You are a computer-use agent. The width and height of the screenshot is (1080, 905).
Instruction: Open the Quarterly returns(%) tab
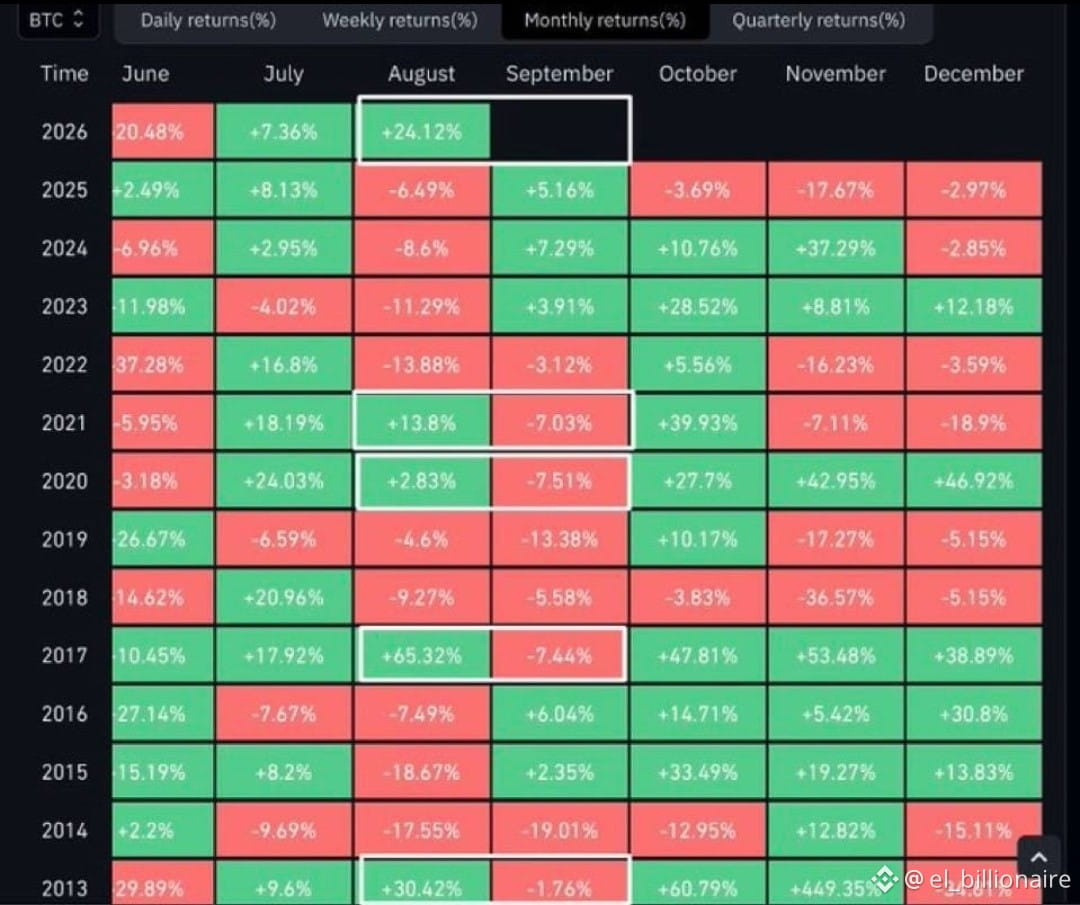tap(818, 21)
